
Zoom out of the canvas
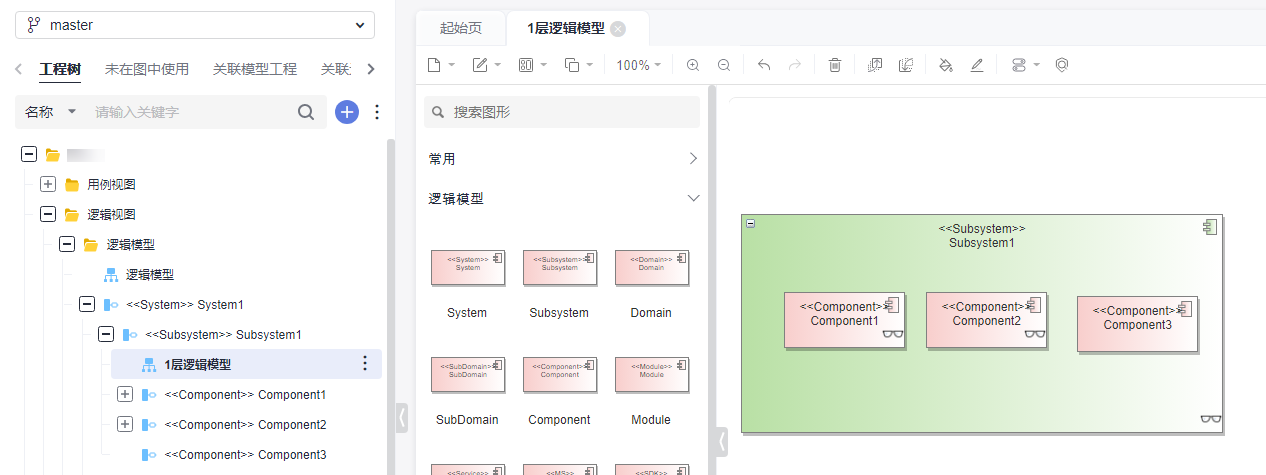(724, 65)
